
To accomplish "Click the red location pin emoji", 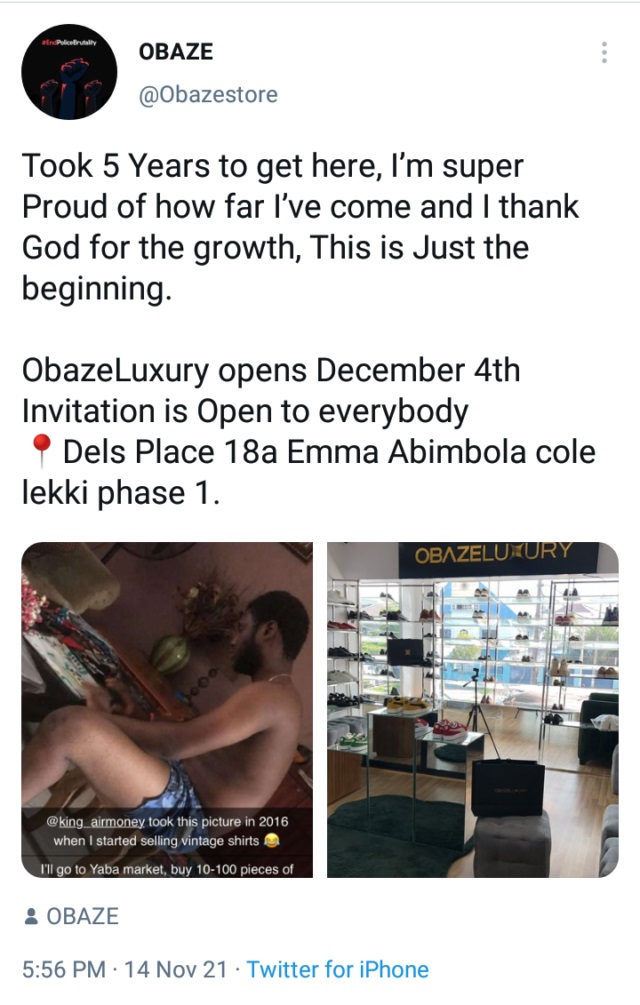I will pos(41,451).
